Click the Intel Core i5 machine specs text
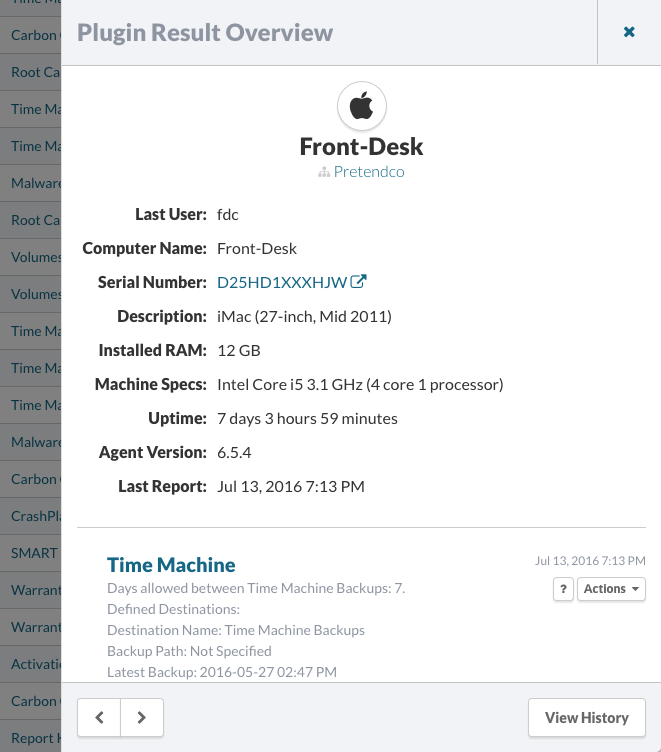 coord(360,385)
